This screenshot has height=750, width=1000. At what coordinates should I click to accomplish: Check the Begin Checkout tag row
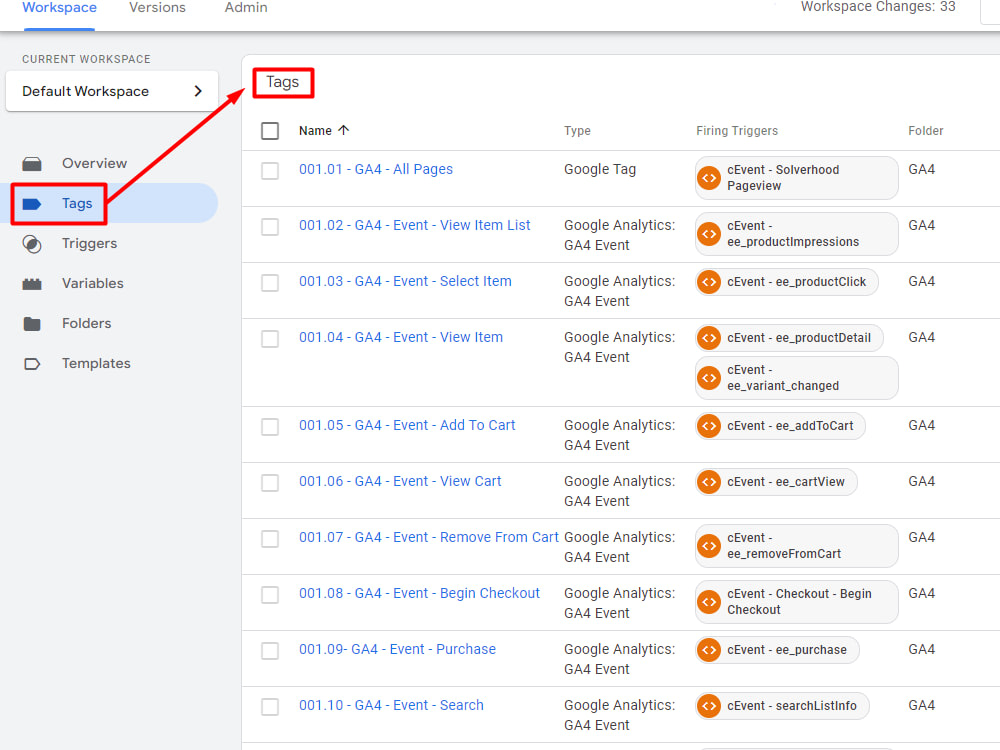(270, 595)
